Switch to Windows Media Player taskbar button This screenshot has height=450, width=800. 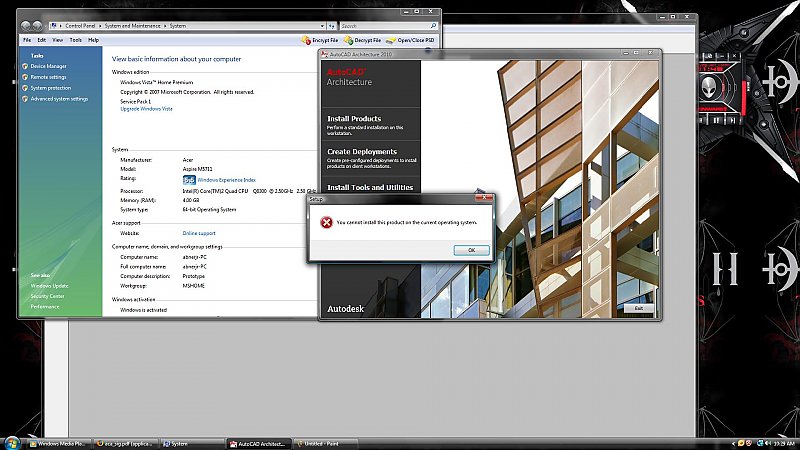[58, 444]
